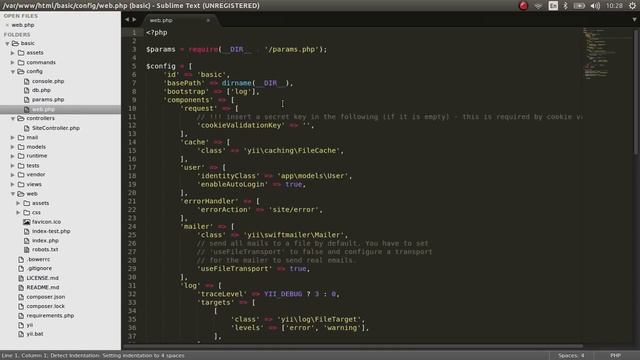Open SiteController.php file
The height and width of the screenshot is (360, 640).
coord(56,128)
